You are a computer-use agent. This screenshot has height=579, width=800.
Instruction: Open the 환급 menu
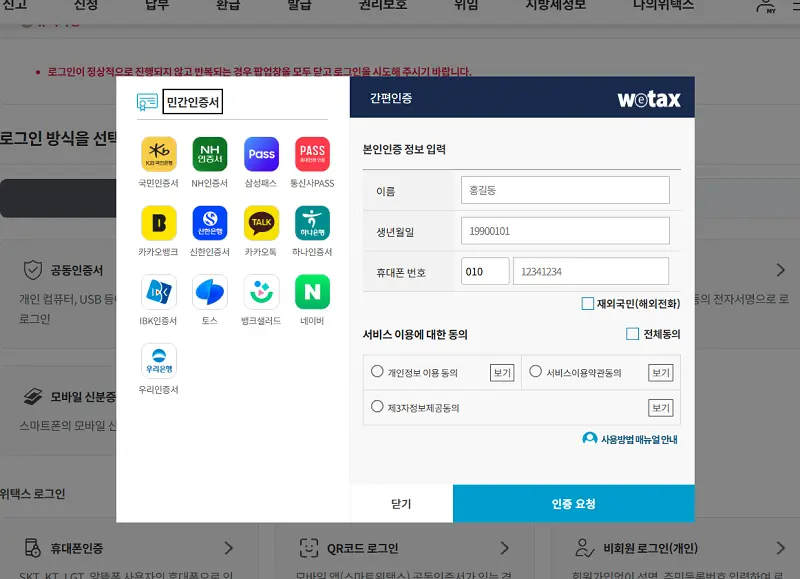(228, 6)
